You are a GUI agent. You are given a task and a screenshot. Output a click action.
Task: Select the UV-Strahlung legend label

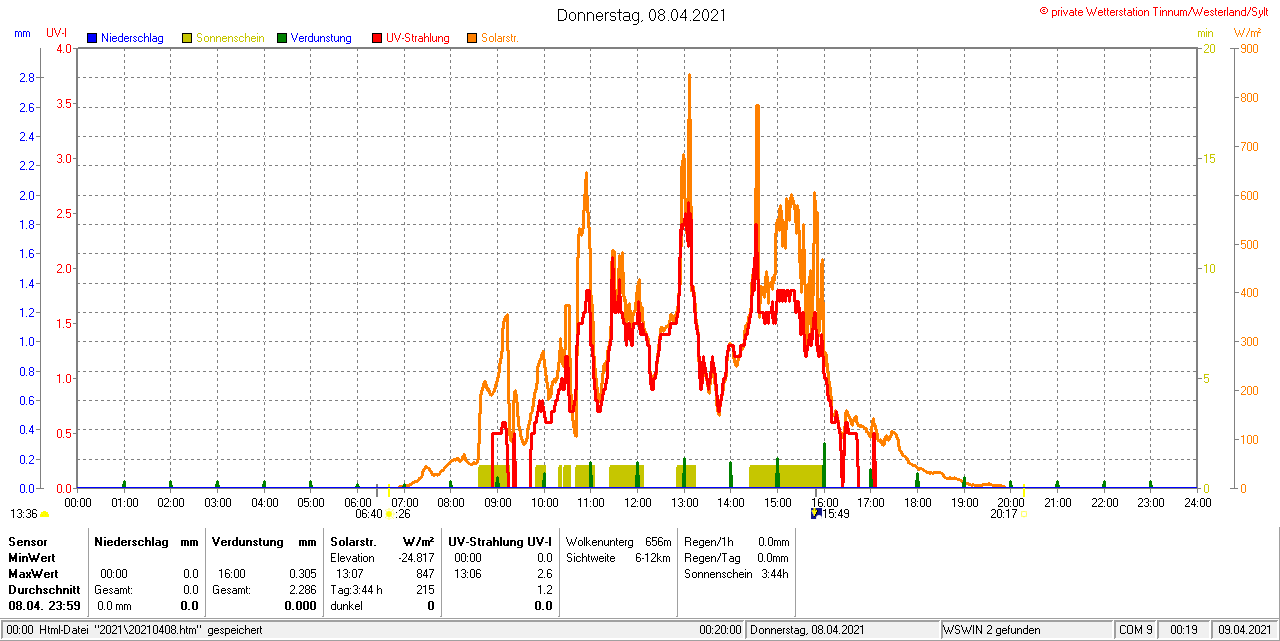[418, 38]
